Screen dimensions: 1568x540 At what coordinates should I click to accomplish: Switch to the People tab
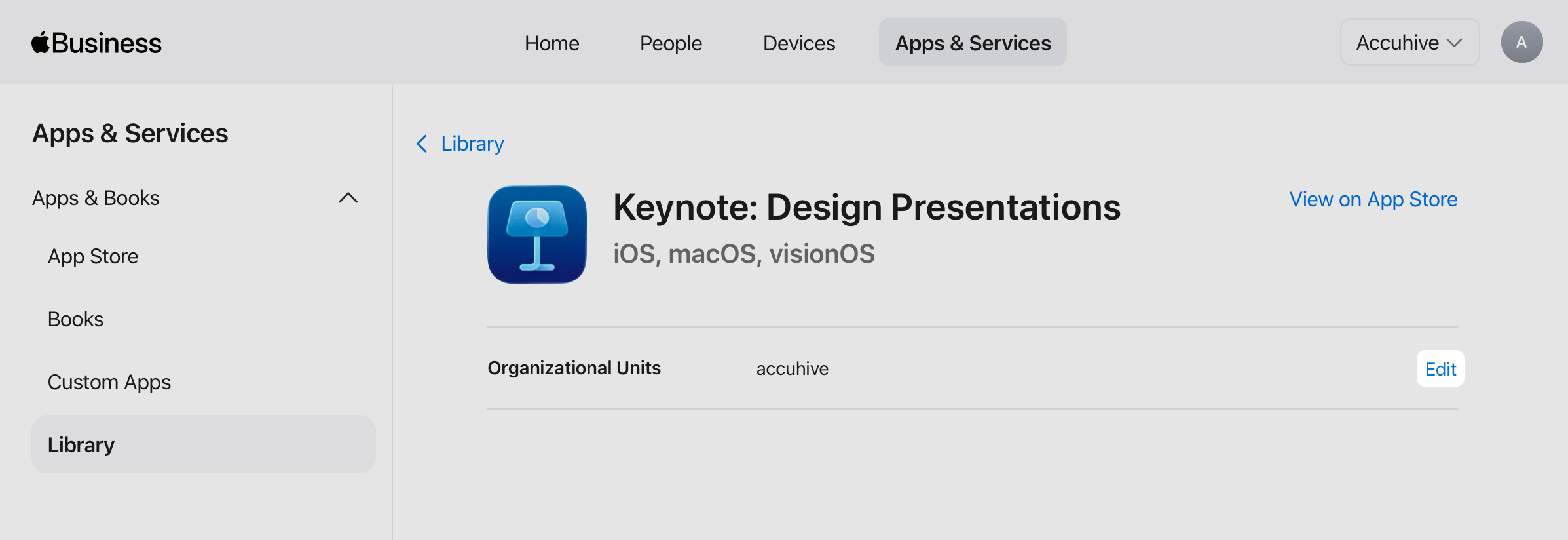(671, 43)
